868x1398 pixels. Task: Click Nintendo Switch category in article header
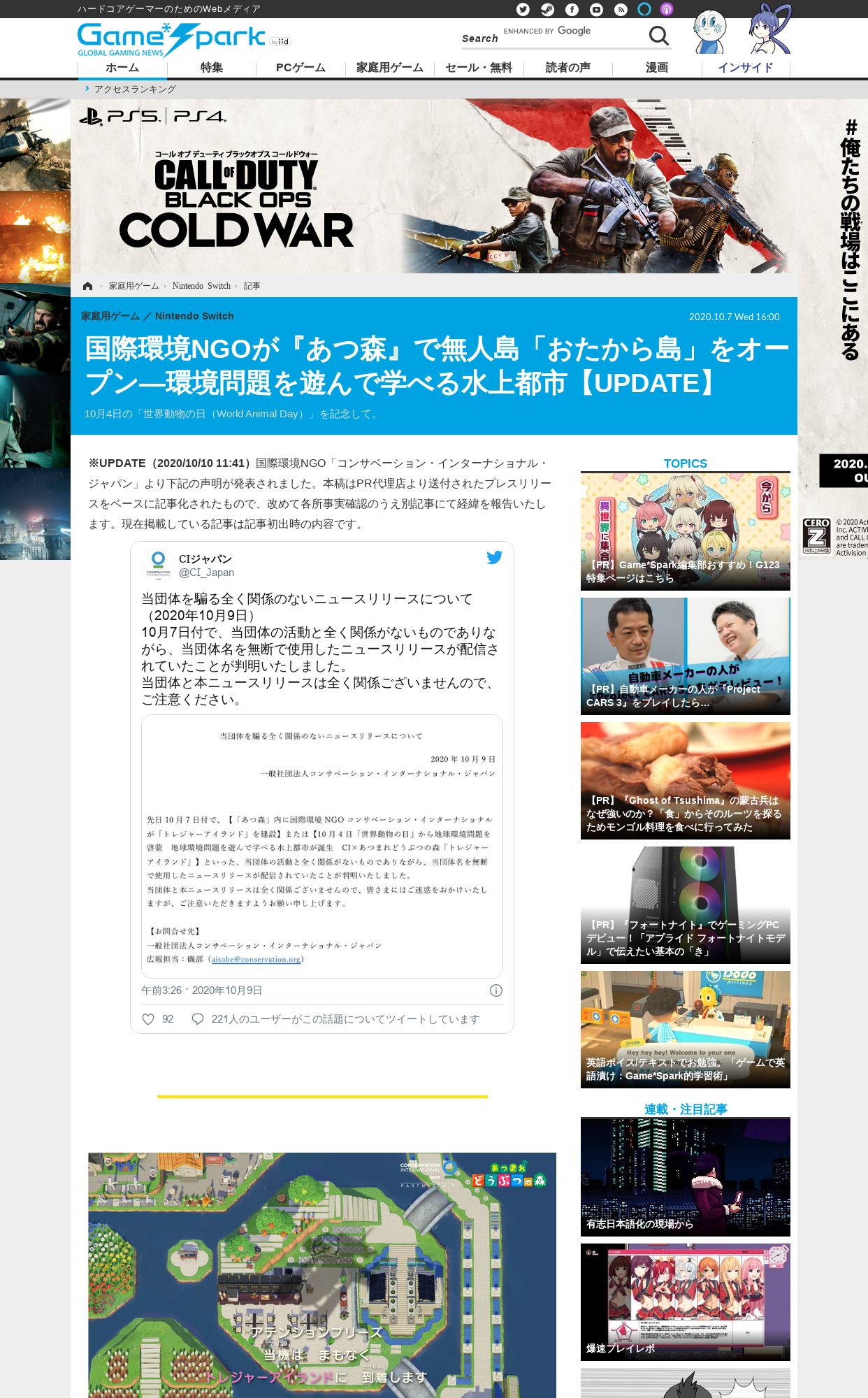(x=194, y=316)
